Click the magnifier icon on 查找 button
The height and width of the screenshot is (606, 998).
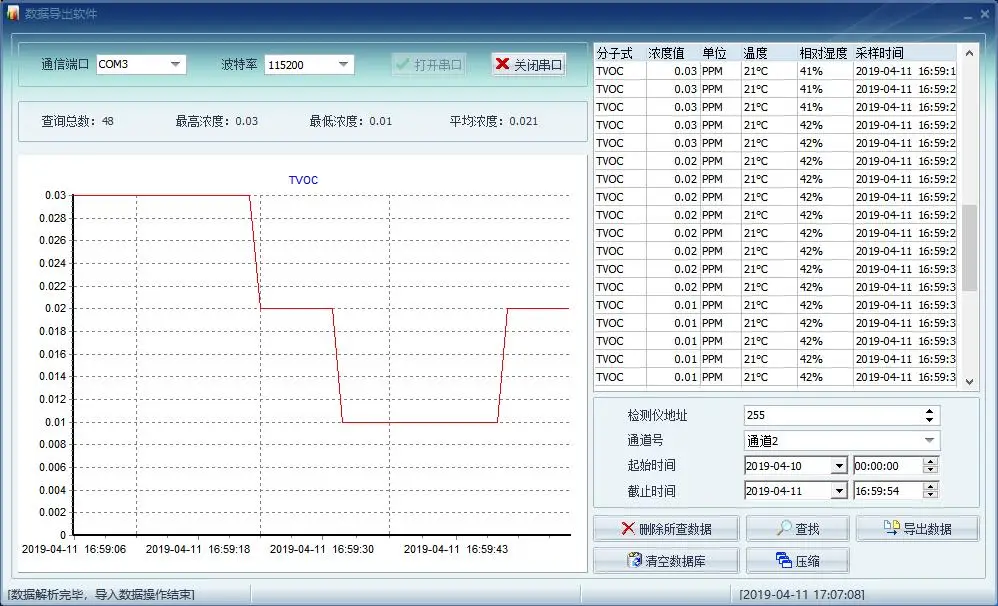click(x=784, y=528)
